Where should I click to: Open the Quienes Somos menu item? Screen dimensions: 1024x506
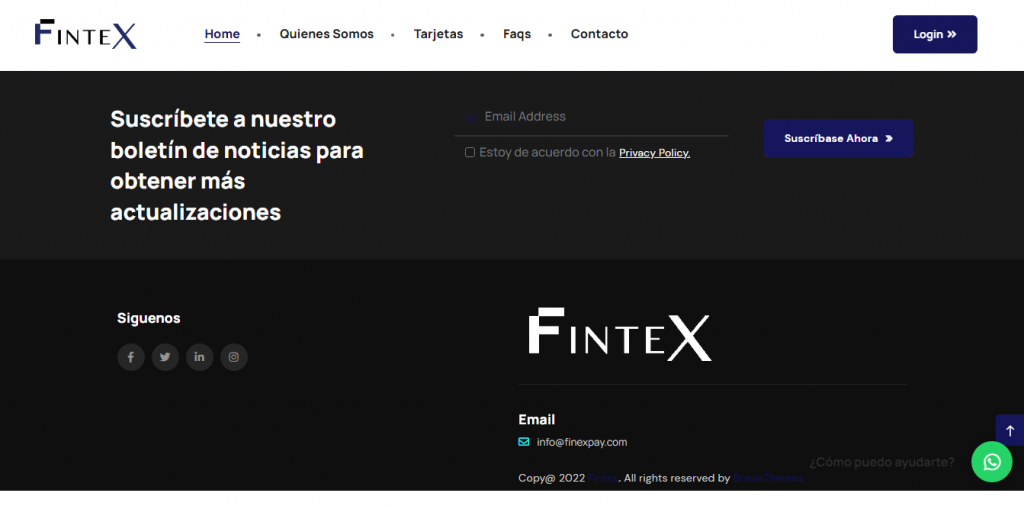[x=326, y=34]
